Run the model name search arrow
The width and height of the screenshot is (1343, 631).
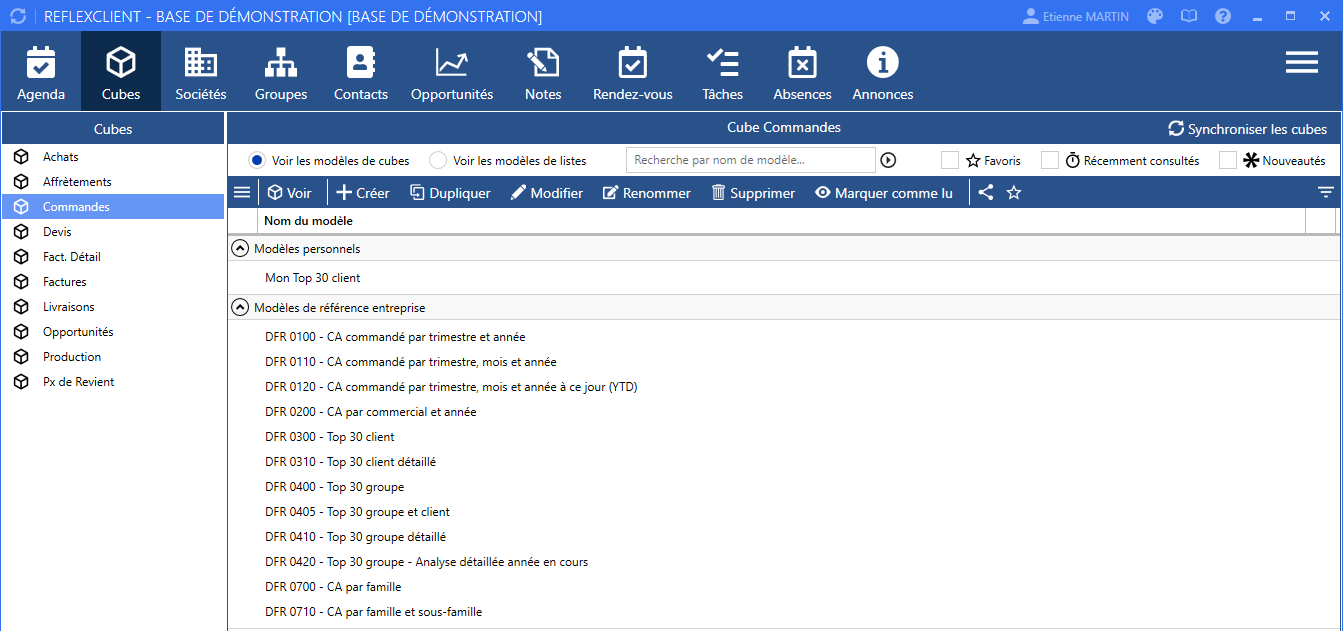[x=888, y=160]
